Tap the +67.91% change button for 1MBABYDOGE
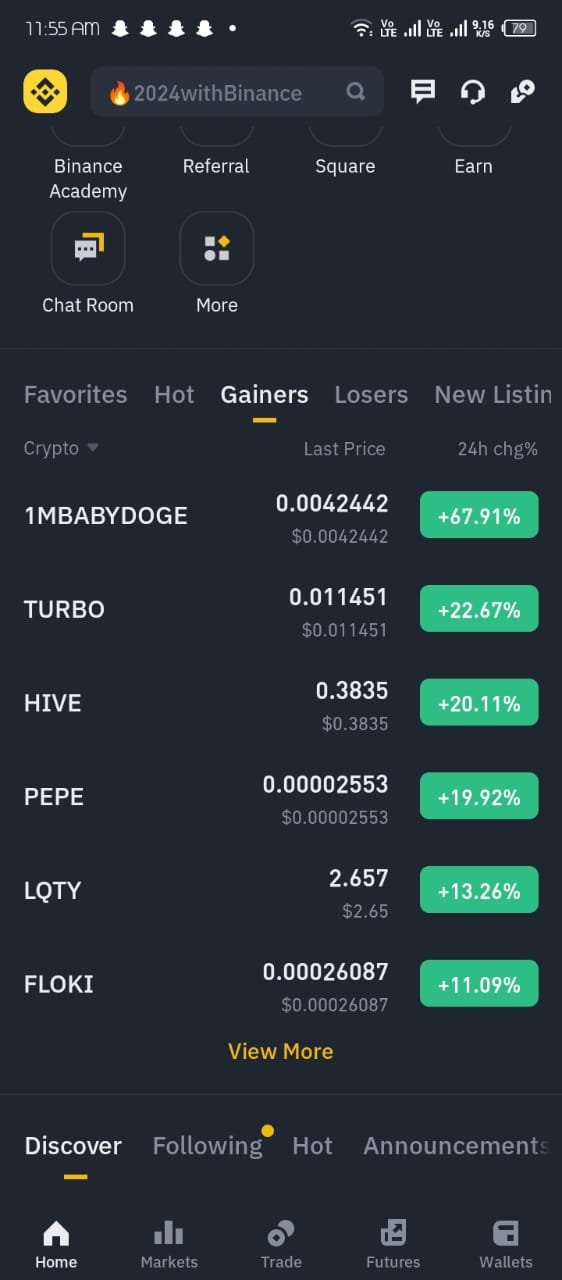 tap(479, 516)
